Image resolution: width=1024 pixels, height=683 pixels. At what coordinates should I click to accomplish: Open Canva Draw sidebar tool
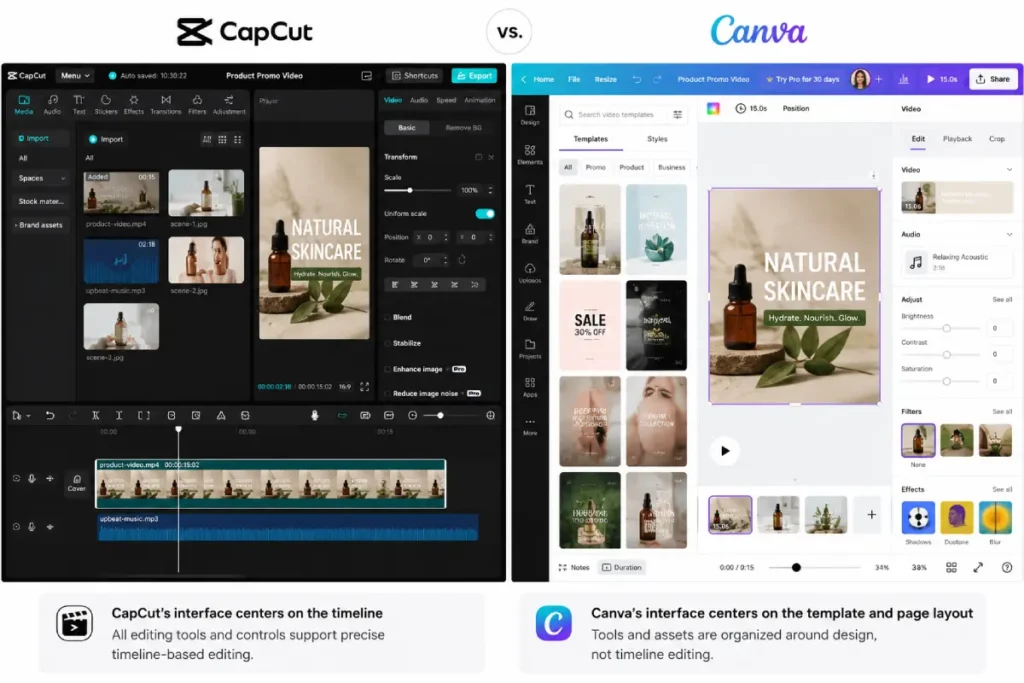(530, 311)
